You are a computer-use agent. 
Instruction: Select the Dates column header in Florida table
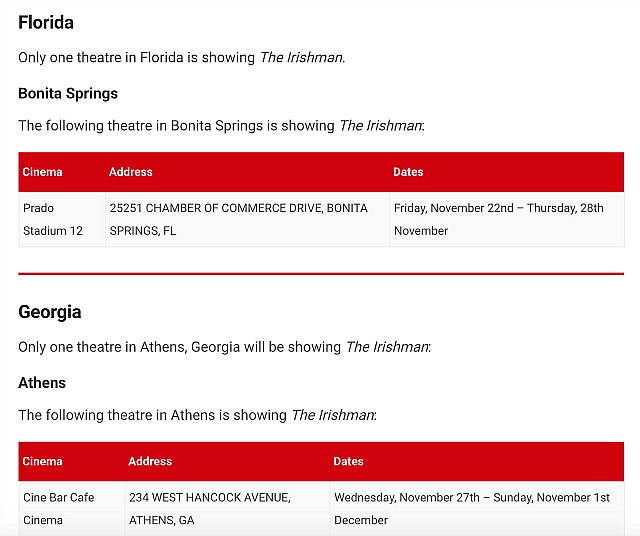(408, 172)
